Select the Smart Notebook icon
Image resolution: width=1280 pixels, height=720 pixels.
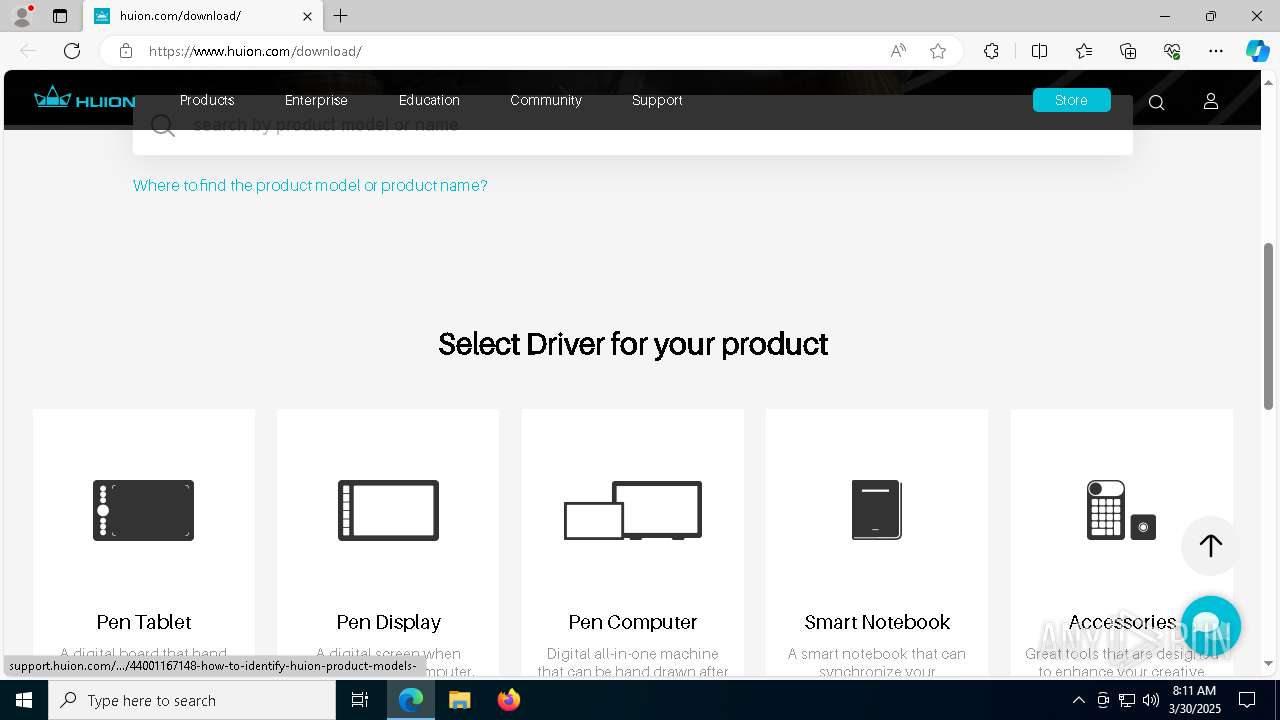[x=877, y=510]
